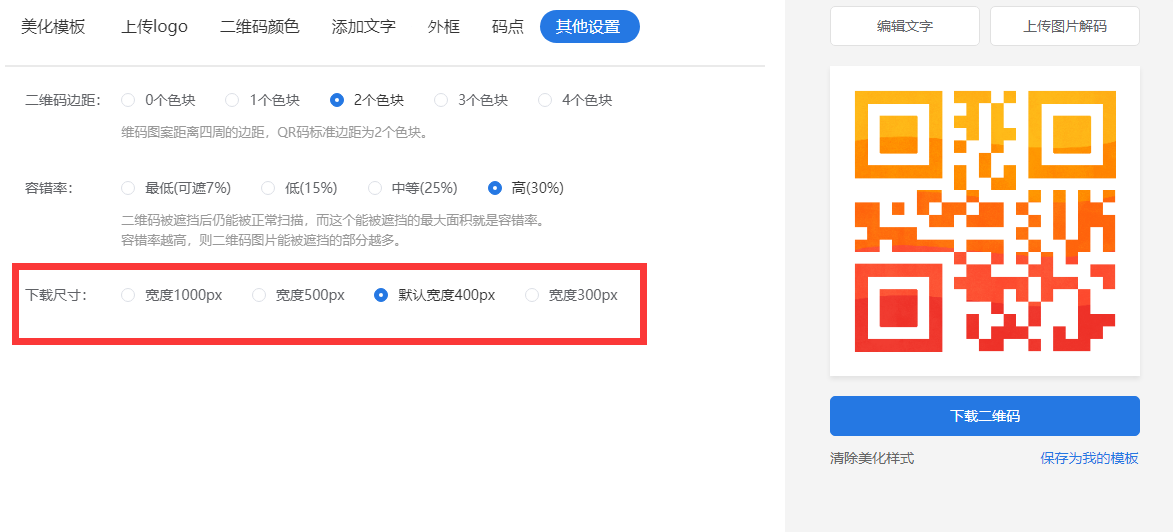Click the 下载尺寸 label
The width and height of the screenshot is (1173, 532).
click(x=56, y=295)
